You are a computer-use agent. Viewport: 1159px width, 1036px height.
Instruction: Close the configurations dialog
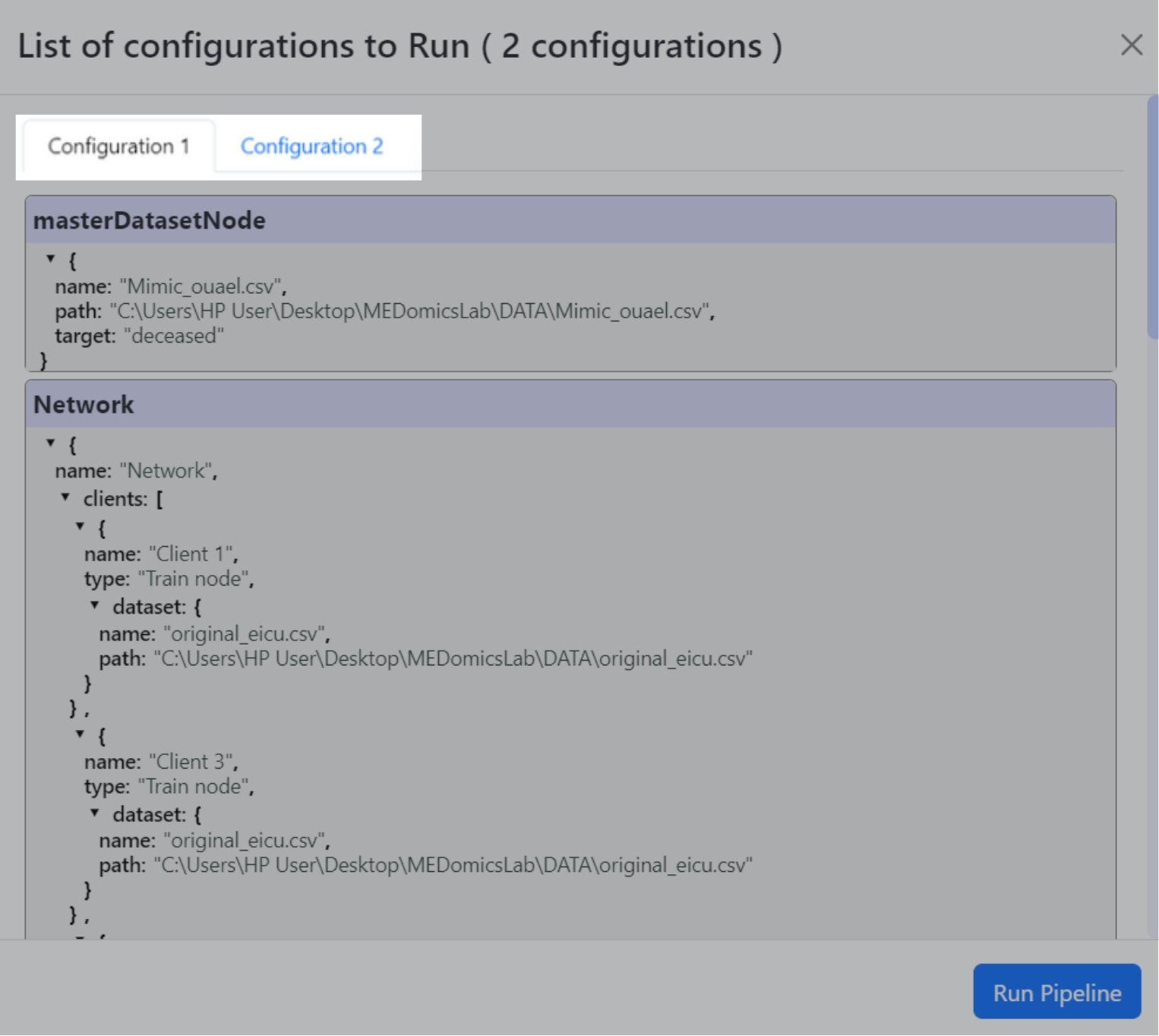point(1131,46)
